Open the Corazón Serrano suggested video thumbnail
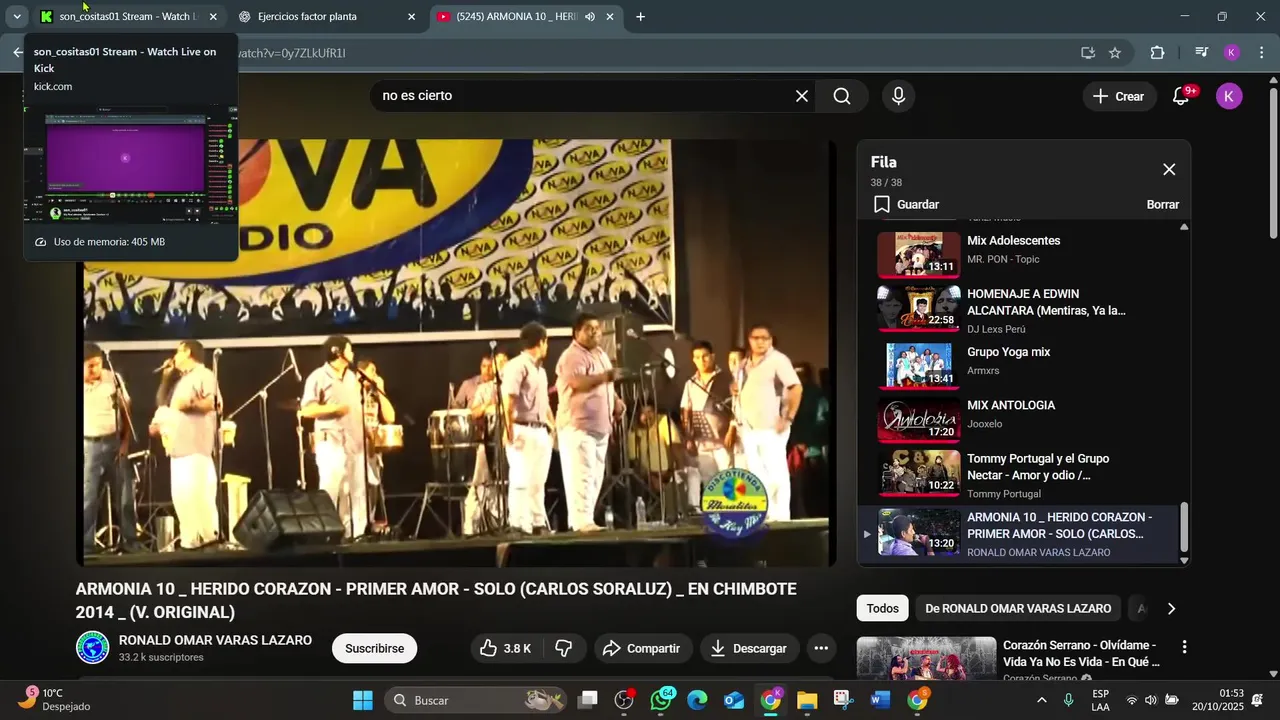 coord(926,658)
